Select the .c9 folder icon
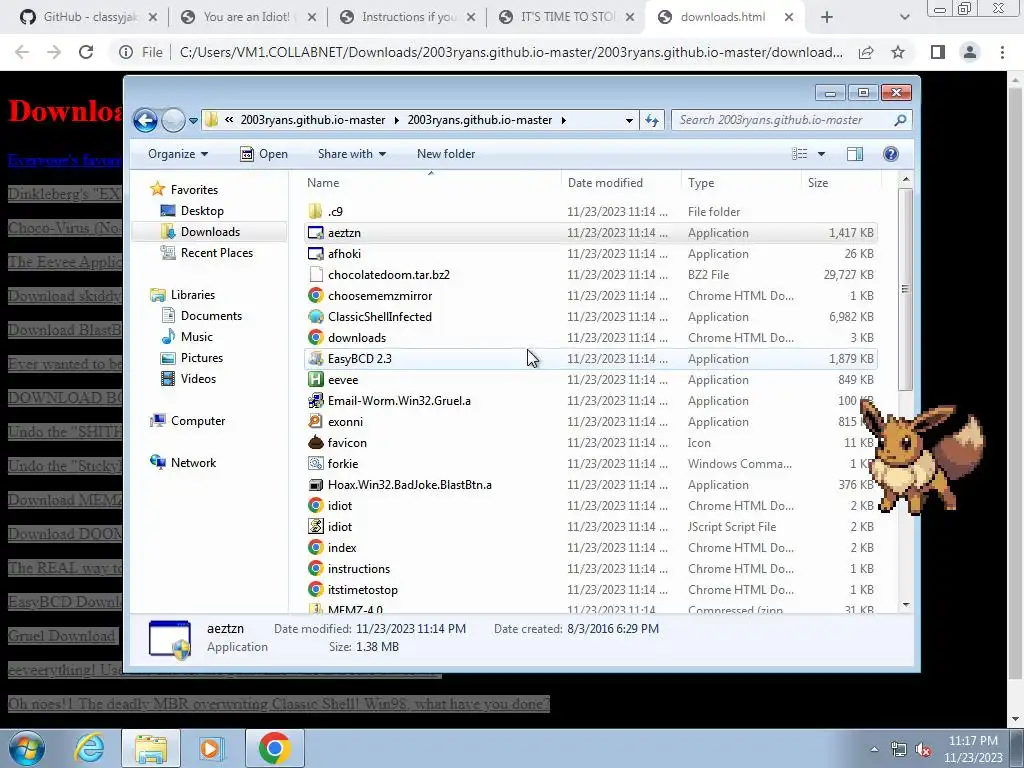Image resolution: width=1024 pixels, height=768 pixels. 315,212
